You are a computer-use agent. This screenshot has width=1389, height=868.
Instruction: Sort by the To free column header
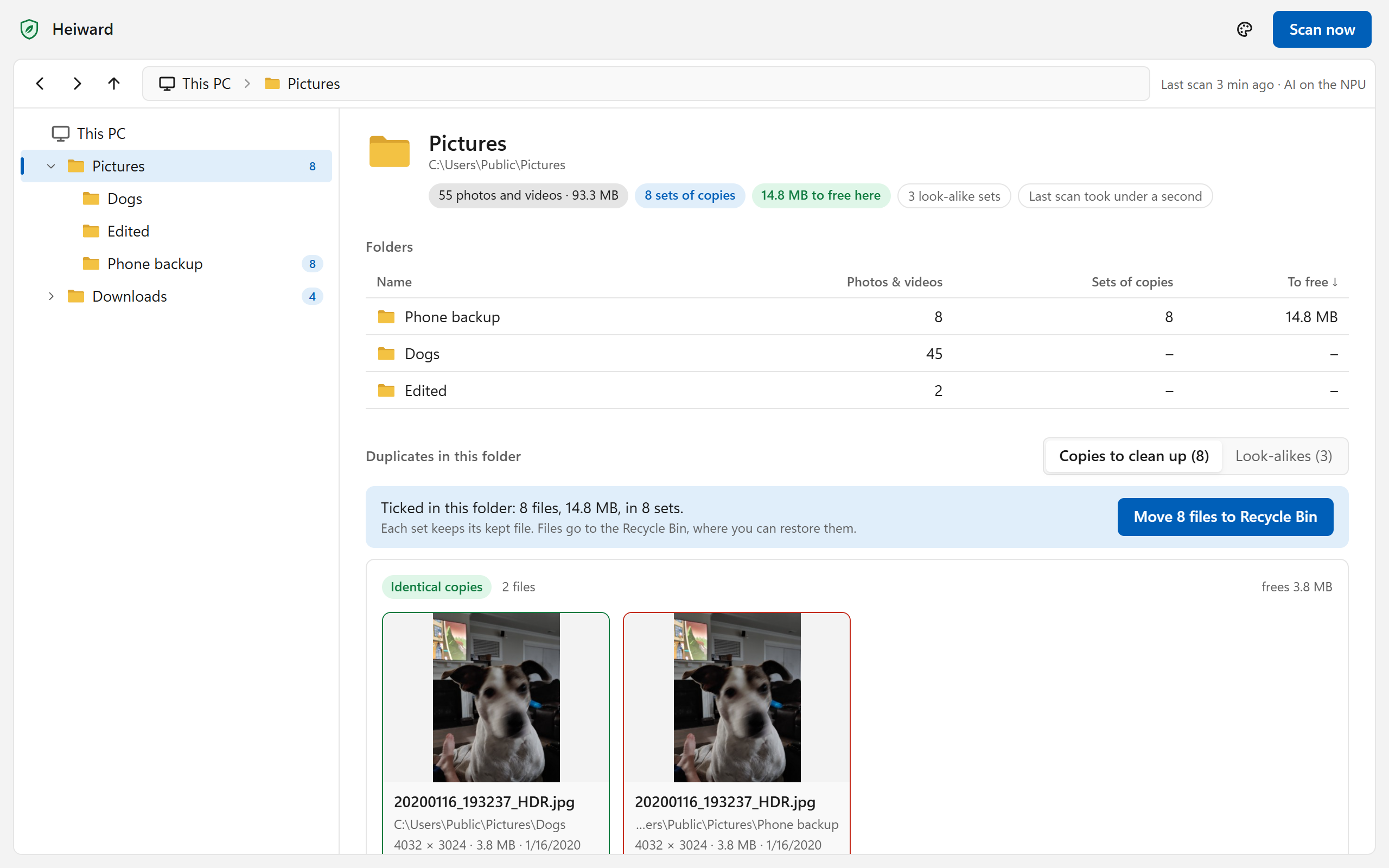(x=1312, y=282)
